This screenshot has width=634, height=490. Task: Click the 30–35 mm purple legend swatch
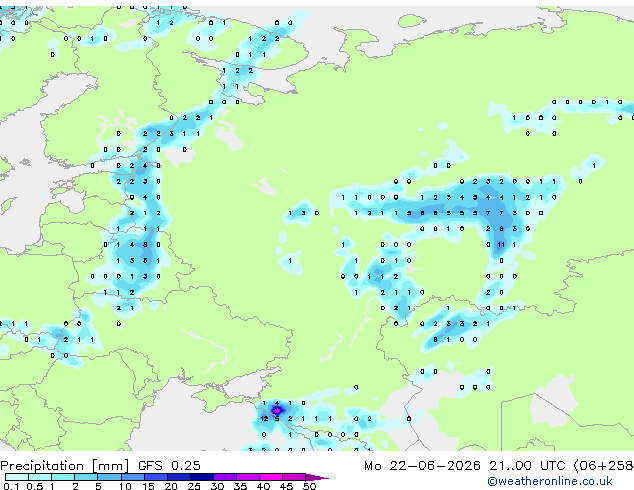(224, 477)
